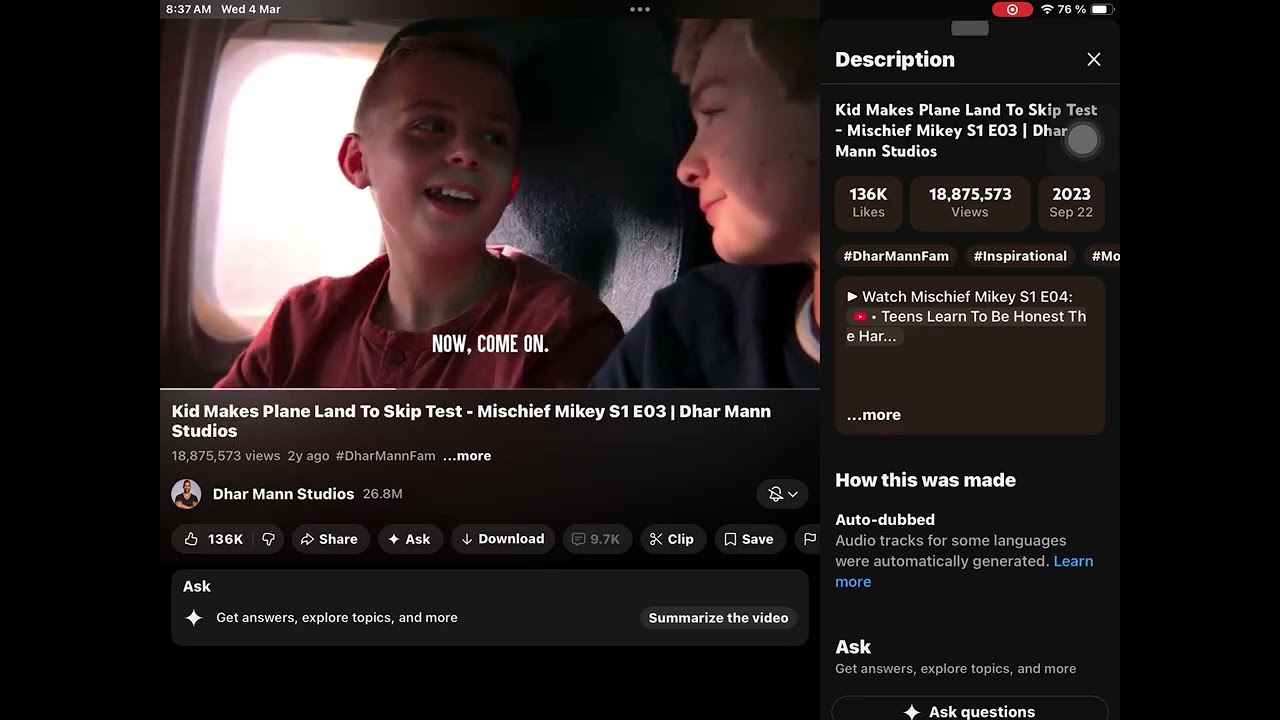
Task: Tap the video title in the Description panel
Action: point(966,130)
